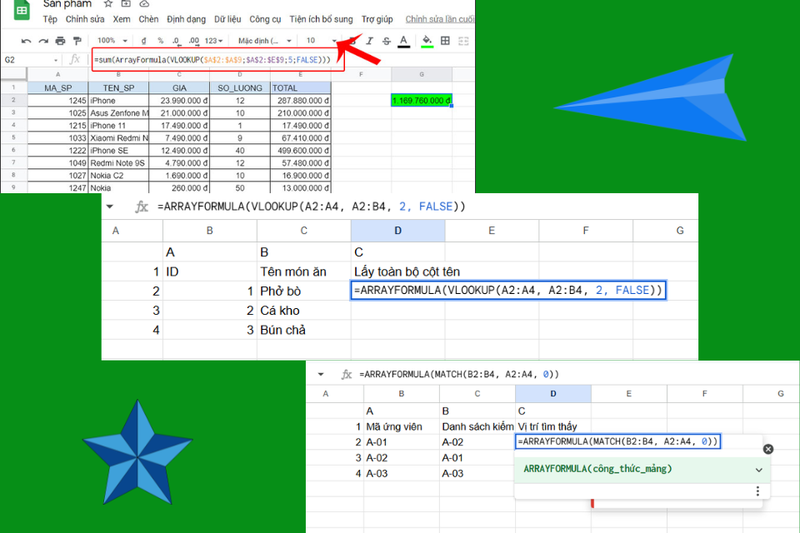Screen dimensions: 800x533
Task: Open the font size 10 dropdown
Action: coord(320,41)
